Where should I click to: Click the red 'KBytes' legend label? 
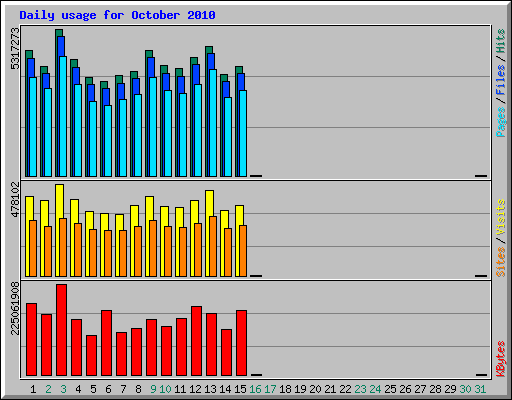pyautogui.click(x=500, y=359)
